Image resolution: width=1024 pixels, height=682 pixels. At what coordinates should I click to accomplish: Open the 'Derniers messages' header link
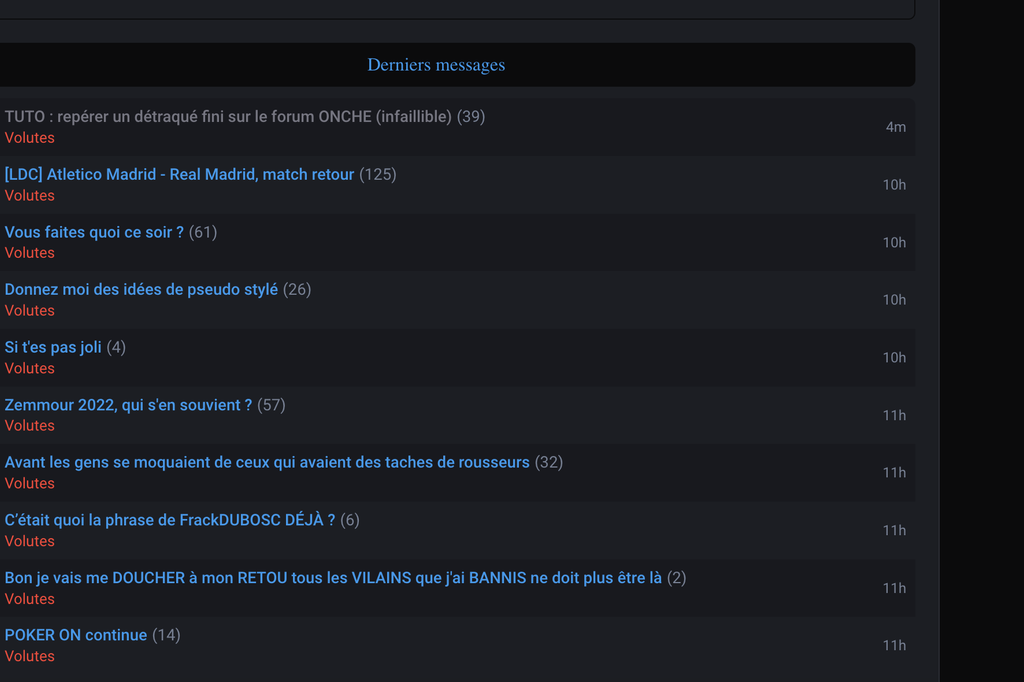(436, 65)
